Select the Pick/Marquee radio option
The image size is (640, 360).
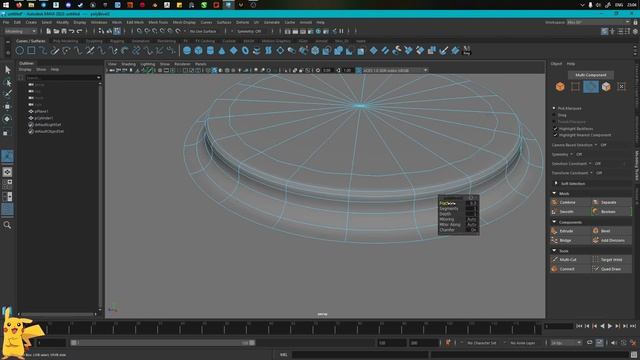click(x=554, y=108)
